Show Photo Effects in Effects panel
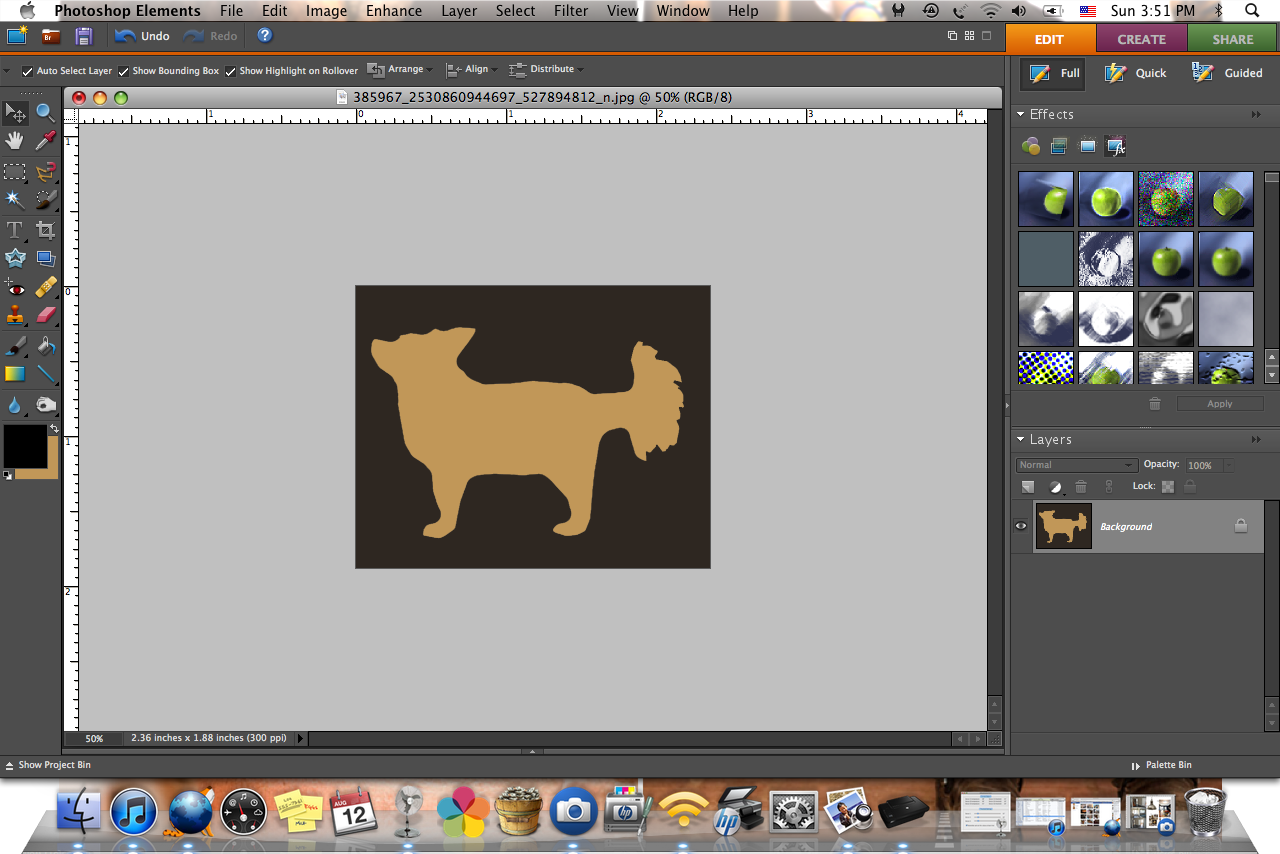The height and width of the screenshot is (854, 1280). pyautogui.click(x=1088, y=147)
